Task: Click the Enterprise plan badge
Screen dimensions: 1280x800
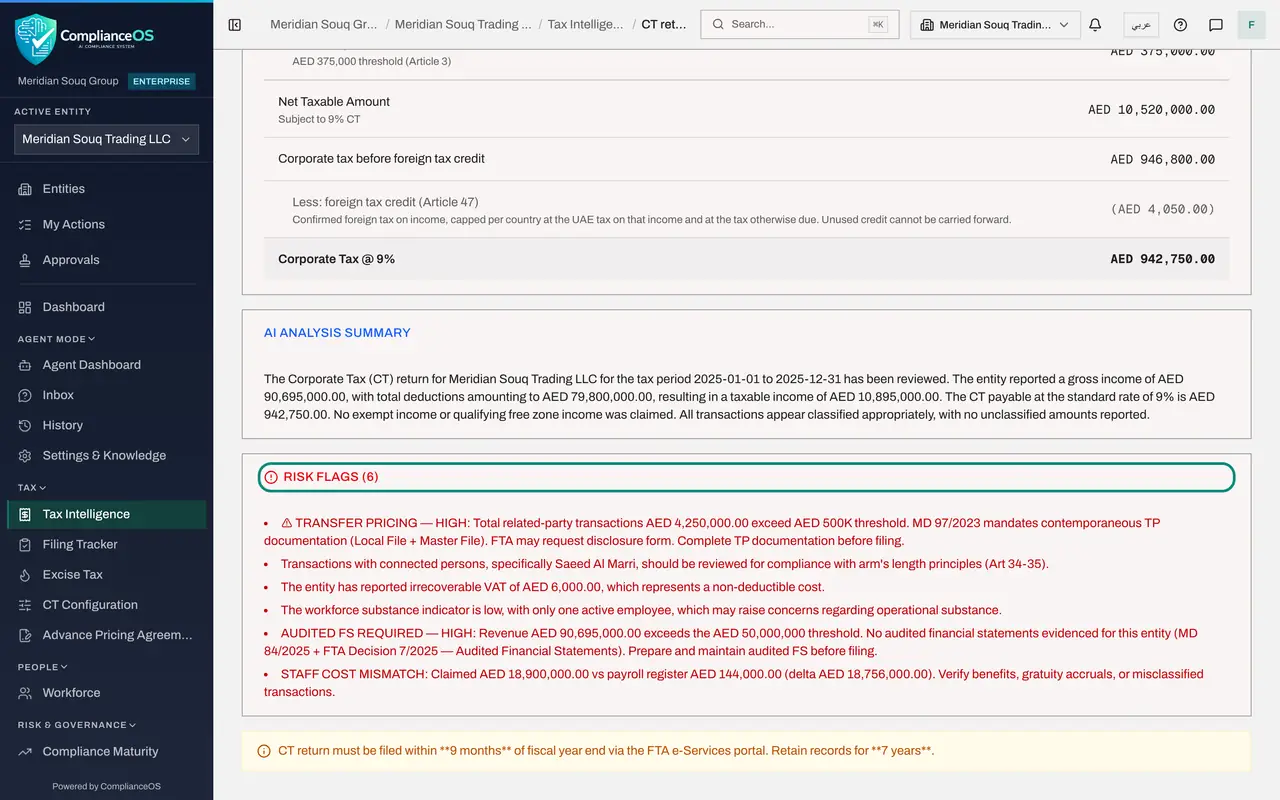Action: click(162, 81)
